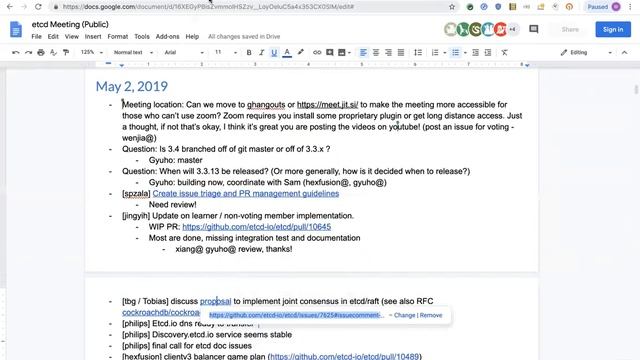Open meet.jit.si link in document
Screen dimensions: 640x360
pyautogui.click(x=327, y=104)
